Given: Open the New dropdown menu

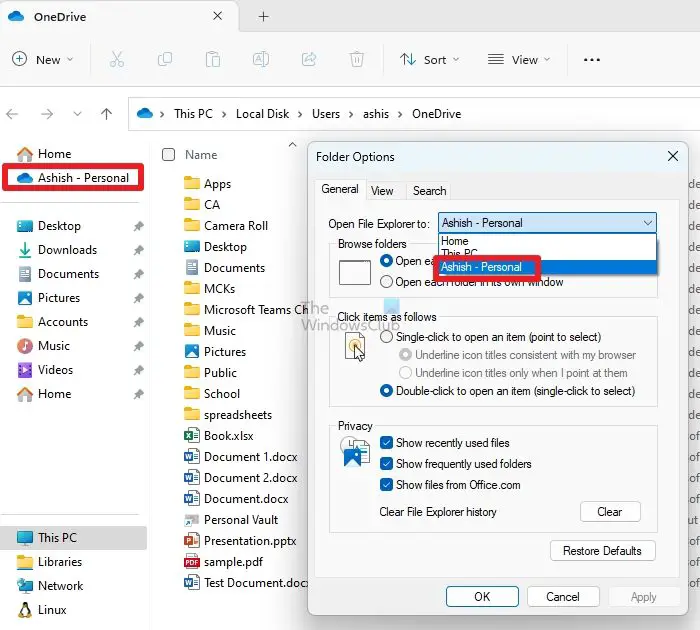Looking at the screenshot, I should pyautogui.click(x=42, y=59).
